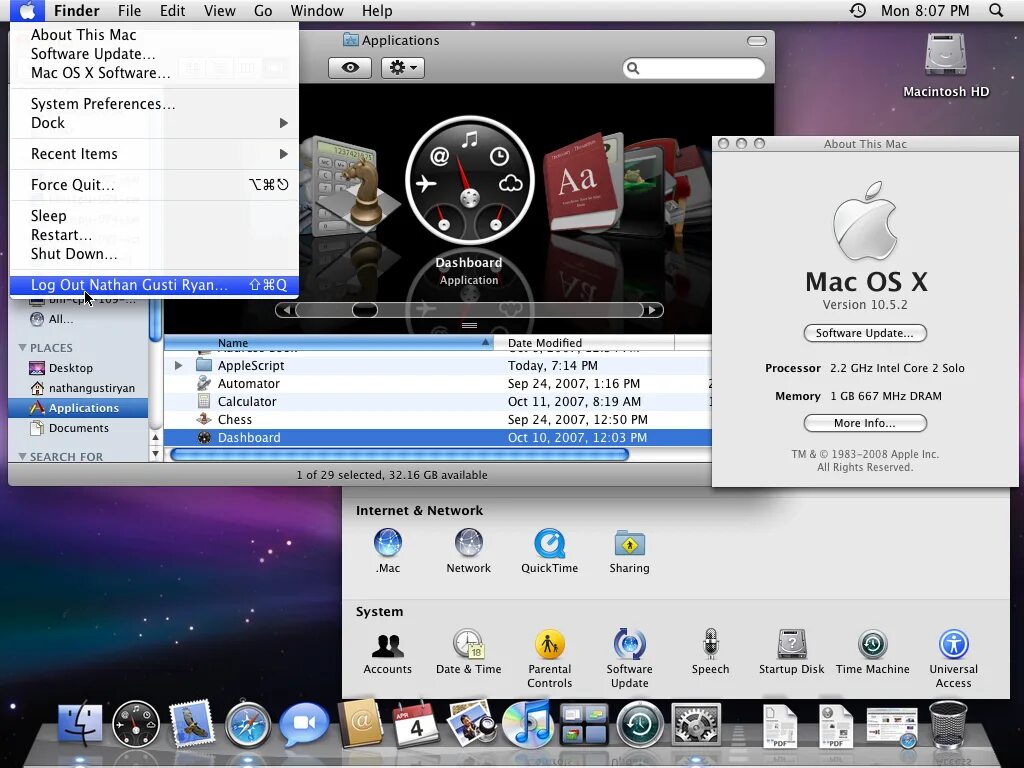Launch iTunes from the Dock
The image size is (1024, 768).
point(528,723)
